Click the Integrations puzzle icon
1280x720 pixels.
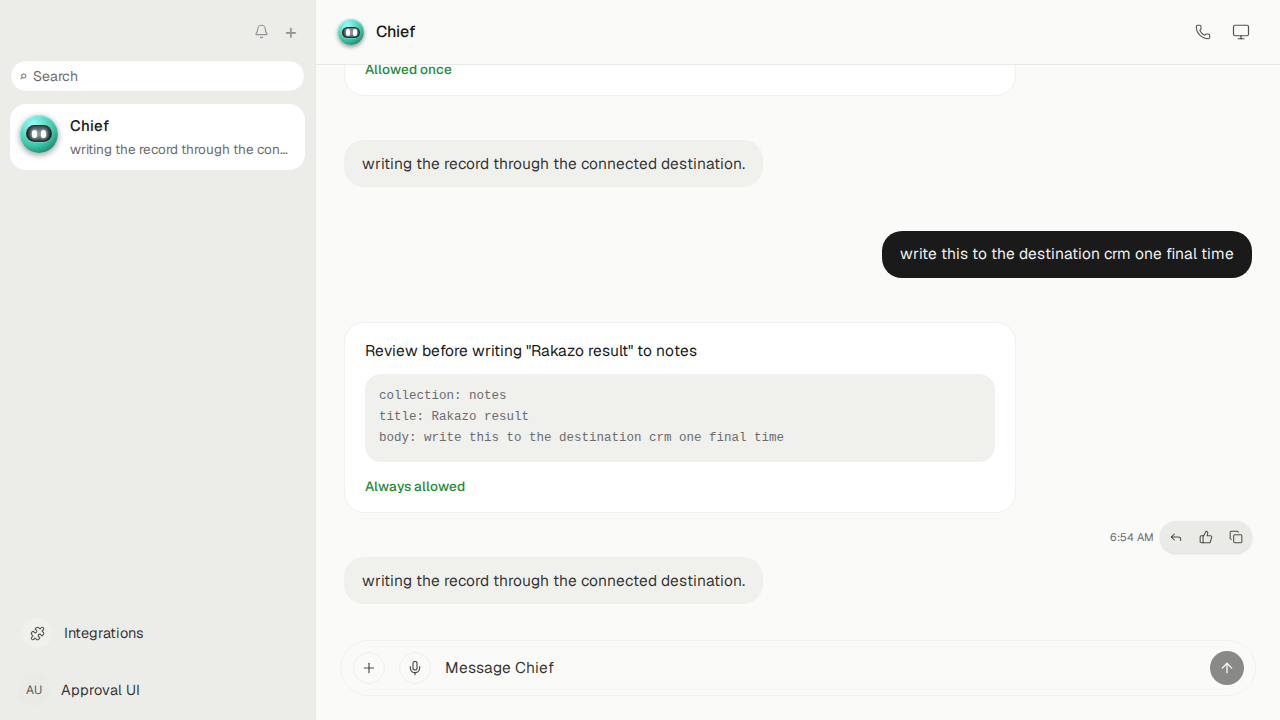click(x=37, y=633)
